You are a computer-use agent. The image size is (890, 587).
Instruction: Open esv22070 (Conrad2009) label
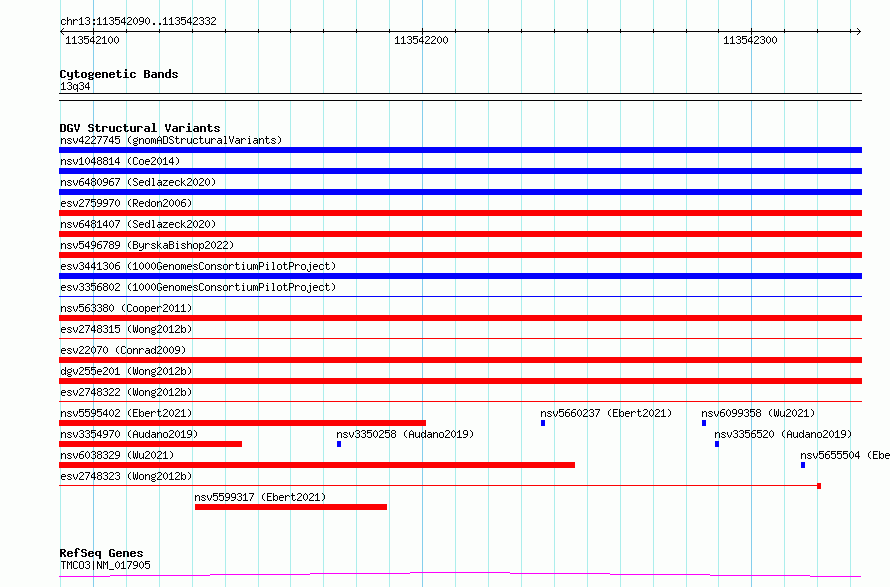coord(123,350)
